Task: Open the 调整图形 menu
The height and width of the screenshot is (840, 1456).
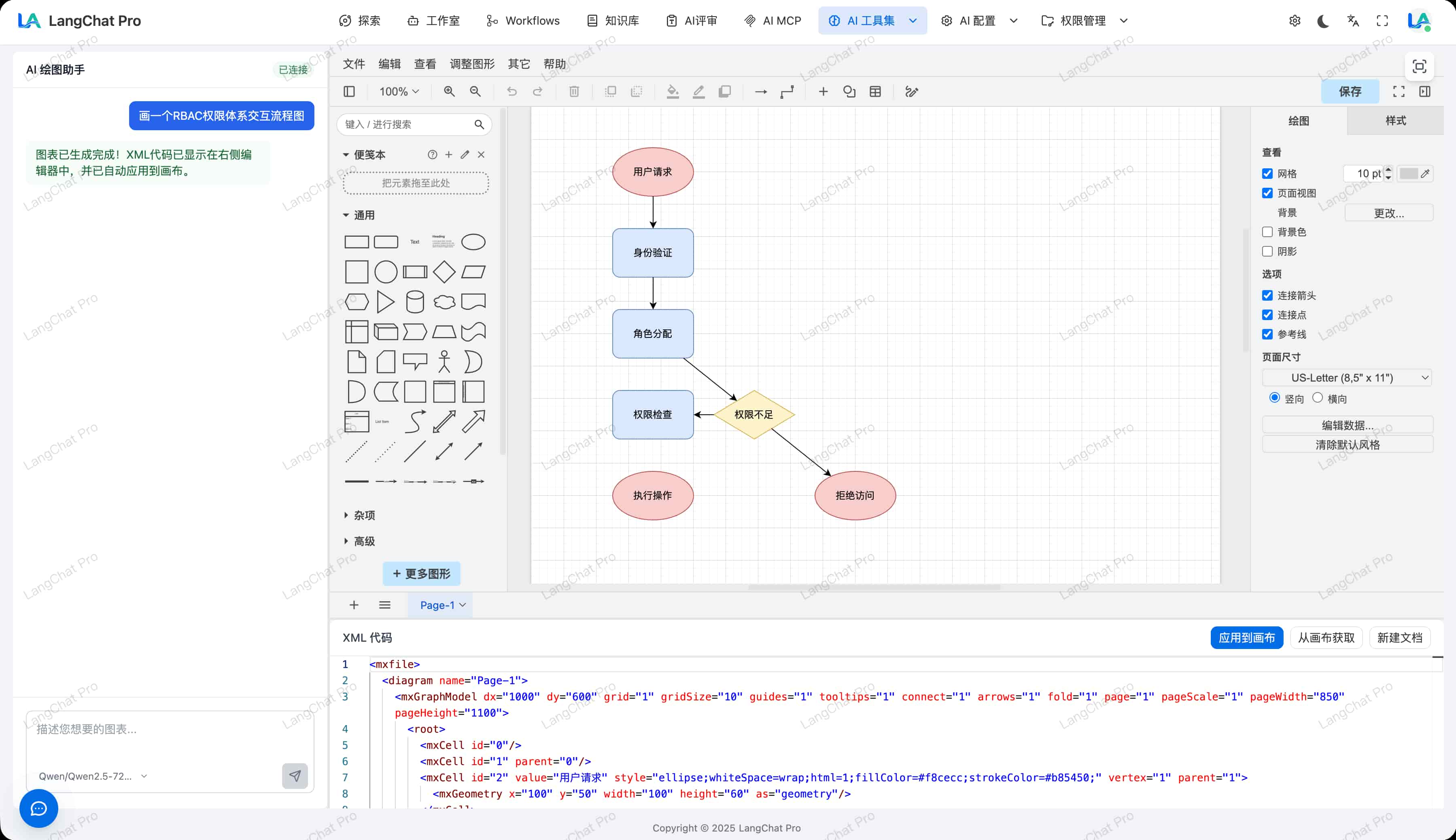Action: coord(472,64)
